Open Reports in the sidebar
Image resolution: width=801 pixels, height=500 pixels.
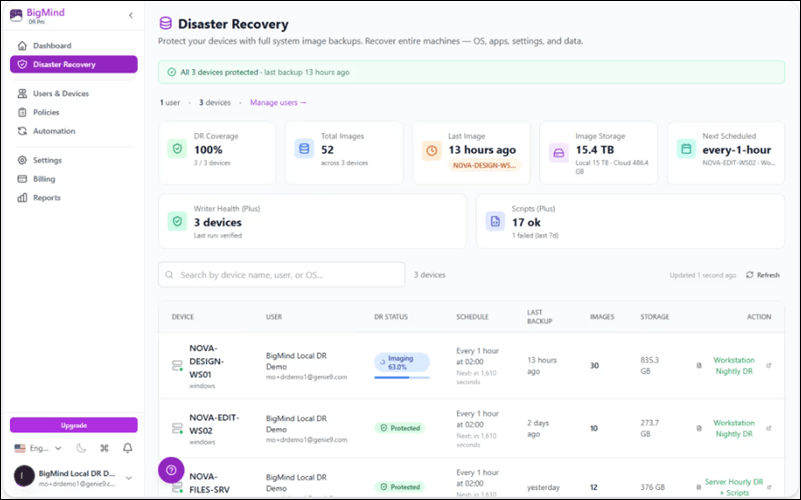(x=74, y=198)
